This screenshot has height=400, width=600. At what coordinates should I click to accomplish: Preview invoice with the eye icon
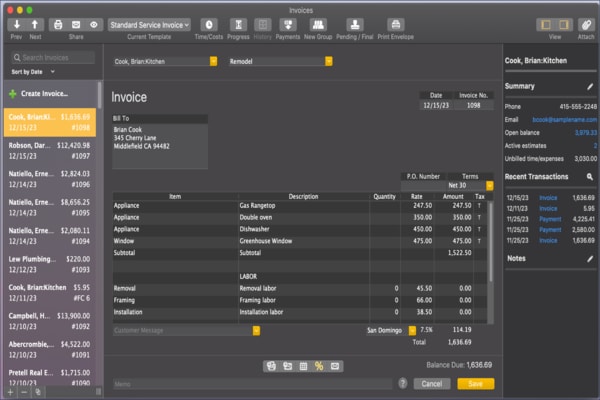(94, 25)
